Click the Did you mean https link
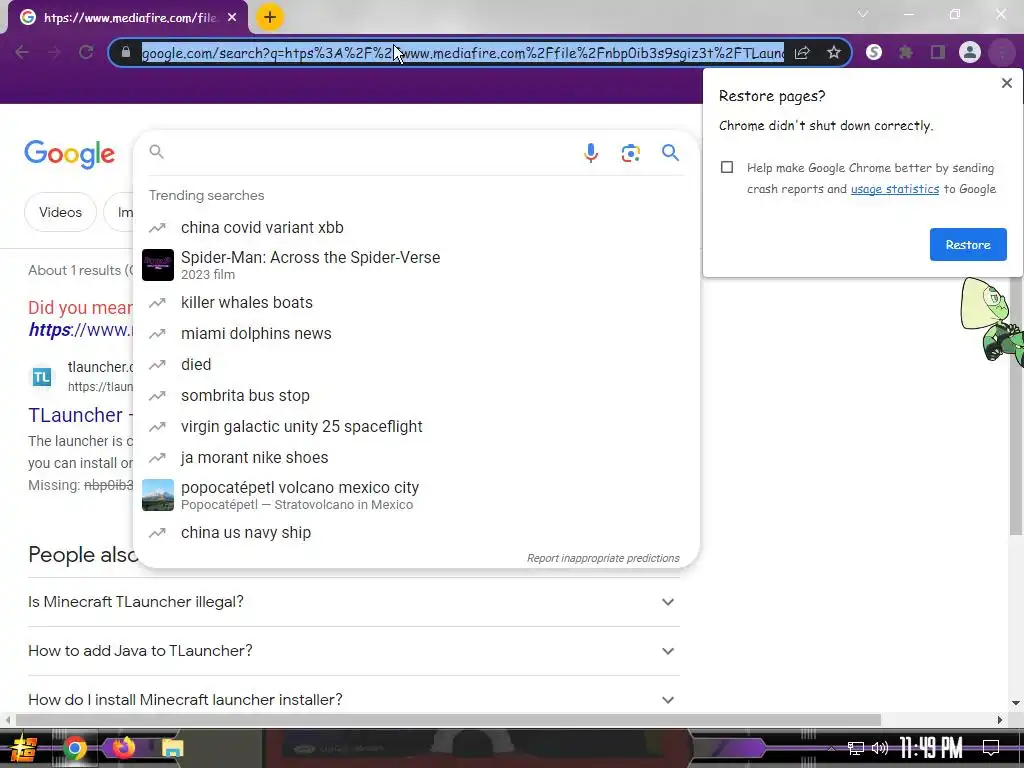Viewport: 1024px width, 768px height. (x=80, y=329)
